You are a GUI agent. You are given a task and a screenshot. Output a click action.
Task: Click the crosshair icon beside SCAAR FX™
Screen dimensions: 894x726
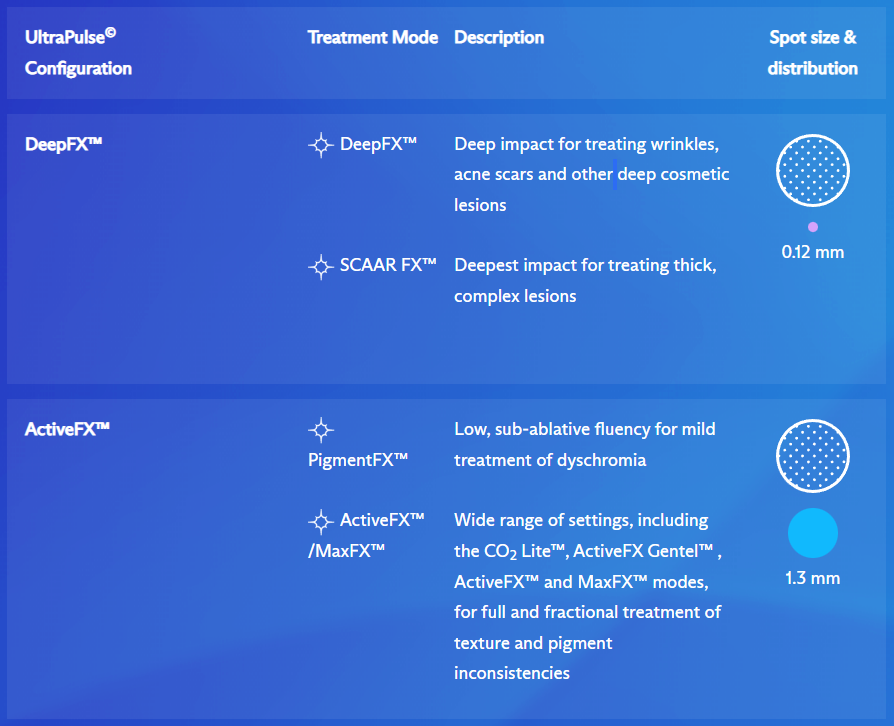(320, 266)
